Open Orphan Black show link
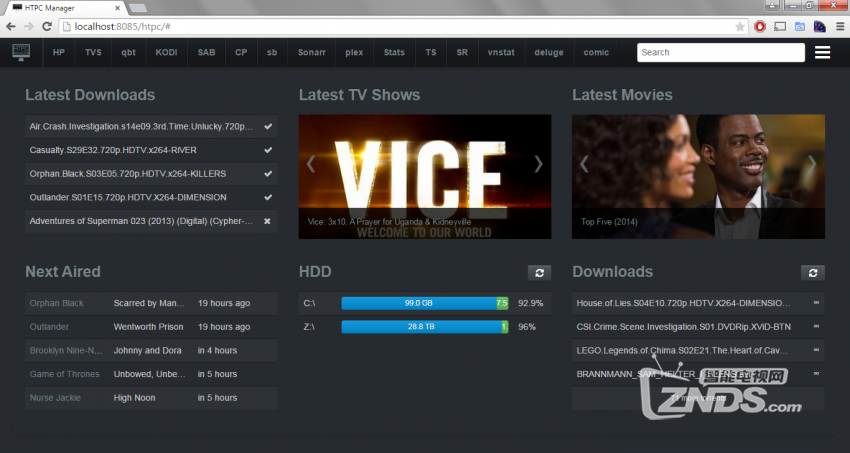 [56, 303]
